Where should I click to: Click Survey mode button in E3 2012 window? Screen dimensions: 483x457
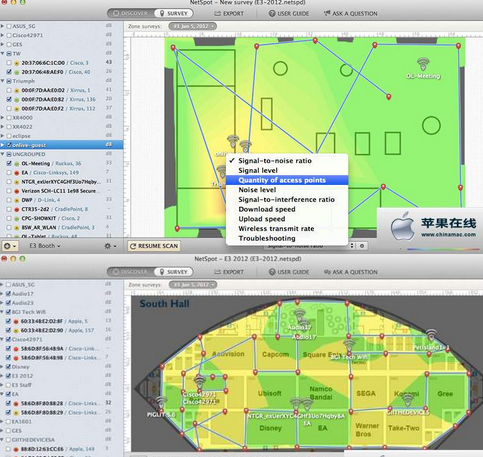[x=173, y=272]
